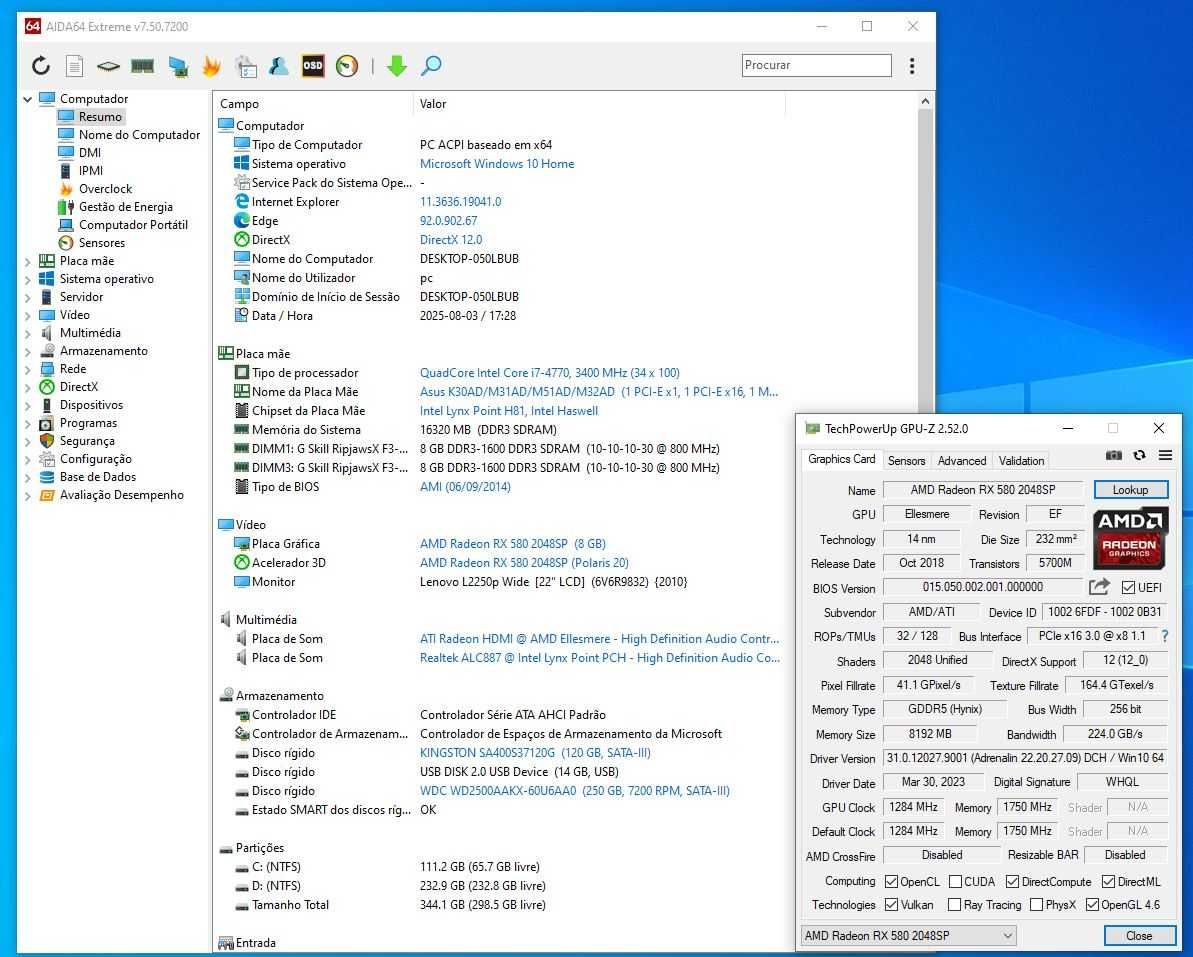The width and height of the screenshot is (1193, 957).
Task: Switch to the Sensors tab in GPU-Z
Action: [x=906, y=460]
